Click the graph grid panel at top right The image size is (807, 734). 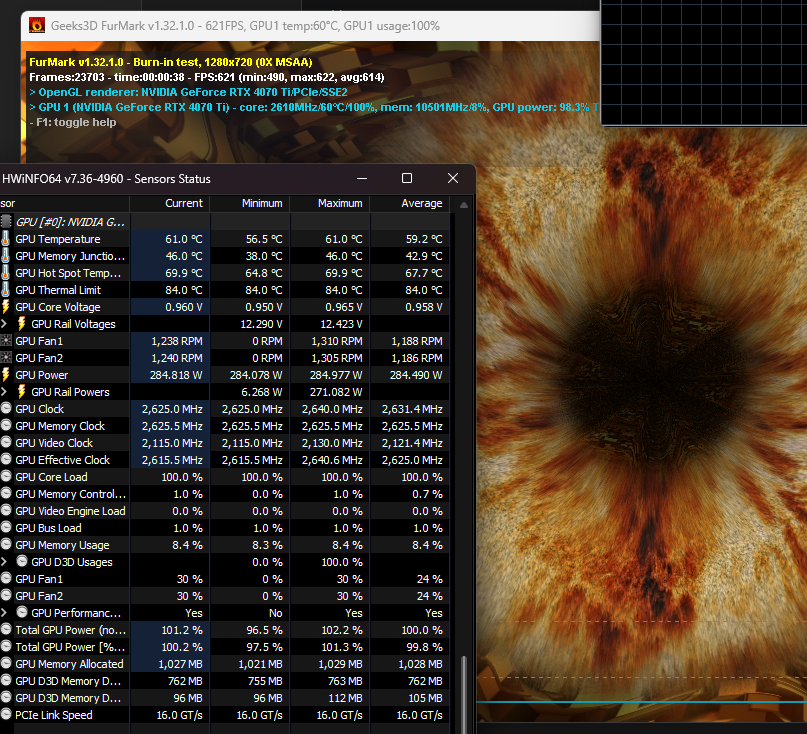pyautogui.click(x=704, y=62)
